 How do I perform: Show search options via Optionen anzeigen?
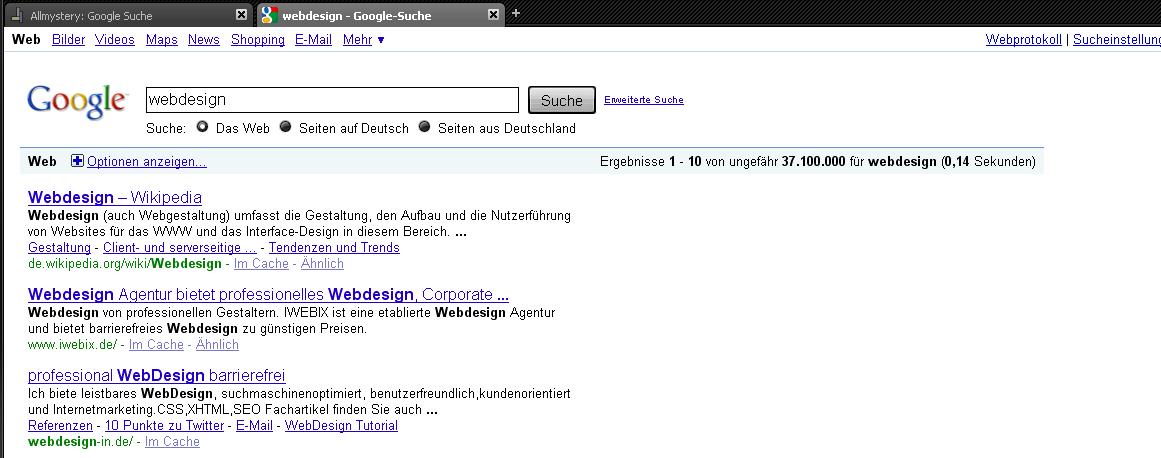coord(147,161)
